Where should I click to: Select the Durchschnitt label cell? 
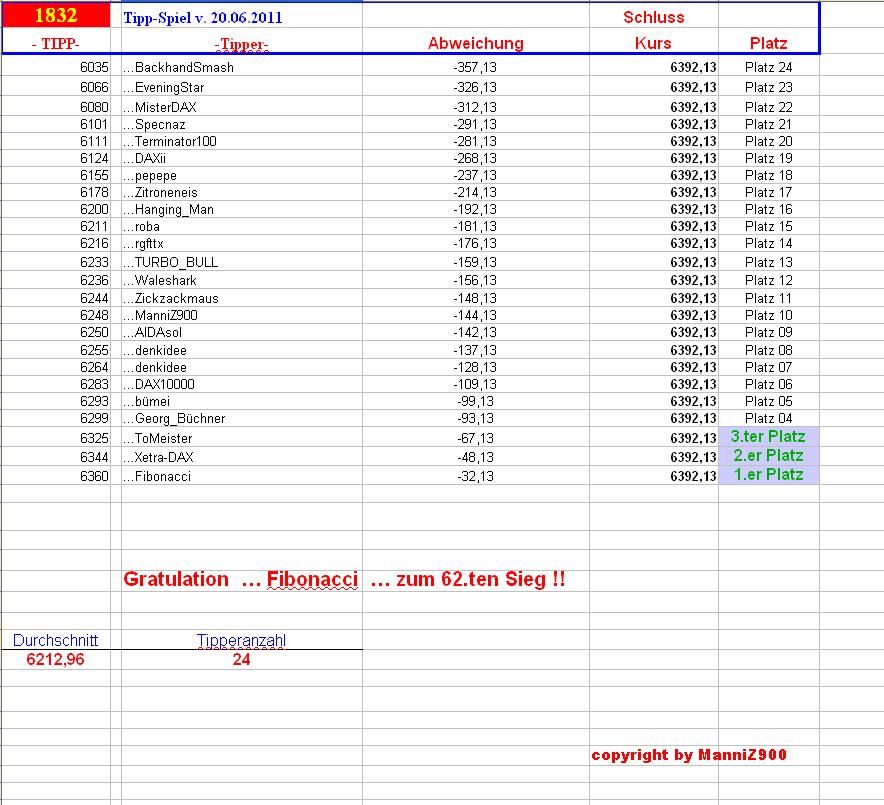[x=55, y=640]
